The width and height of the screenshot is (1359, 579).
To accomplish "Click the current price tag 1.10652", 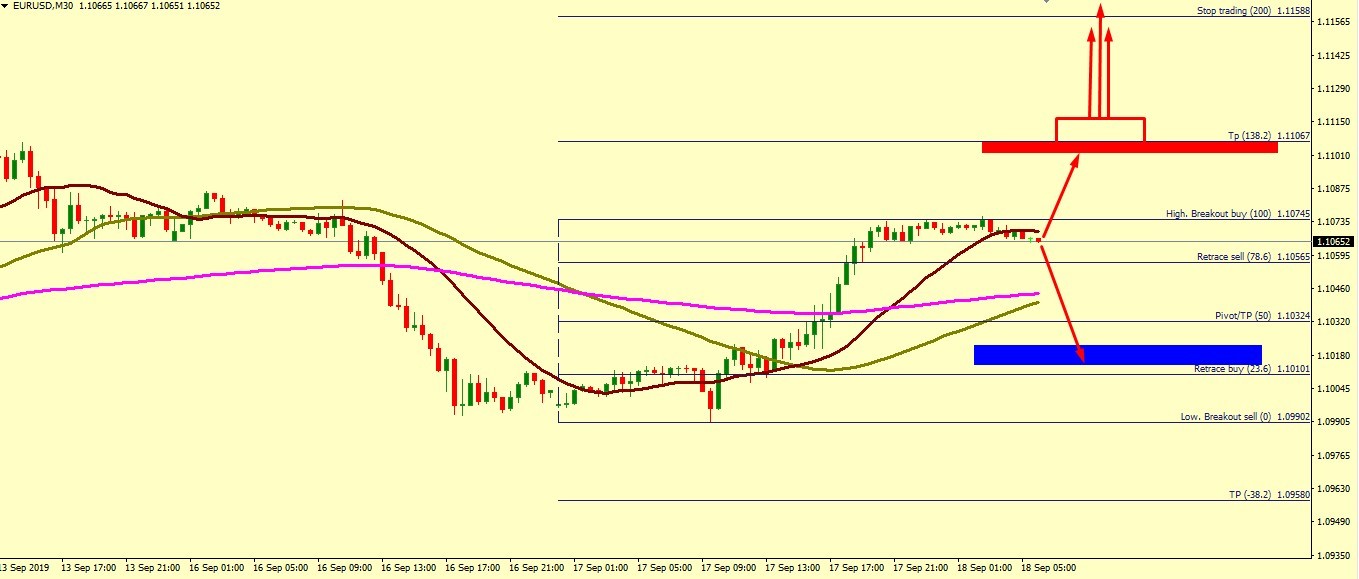I will [1334, 242].
